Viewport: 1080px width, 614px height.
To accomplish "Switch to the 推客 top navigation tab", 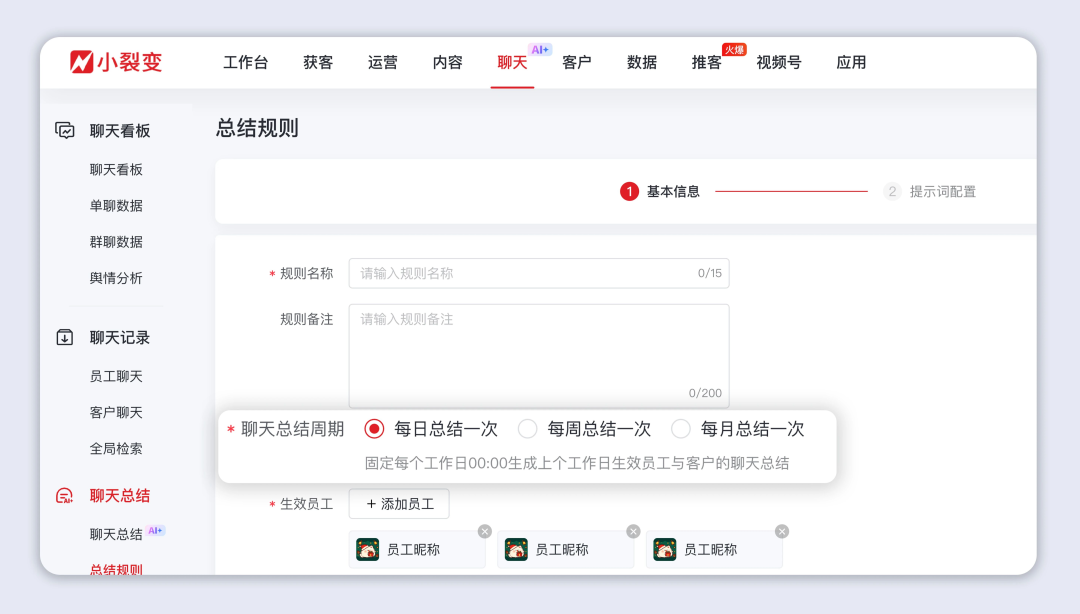I will point(706,62).
